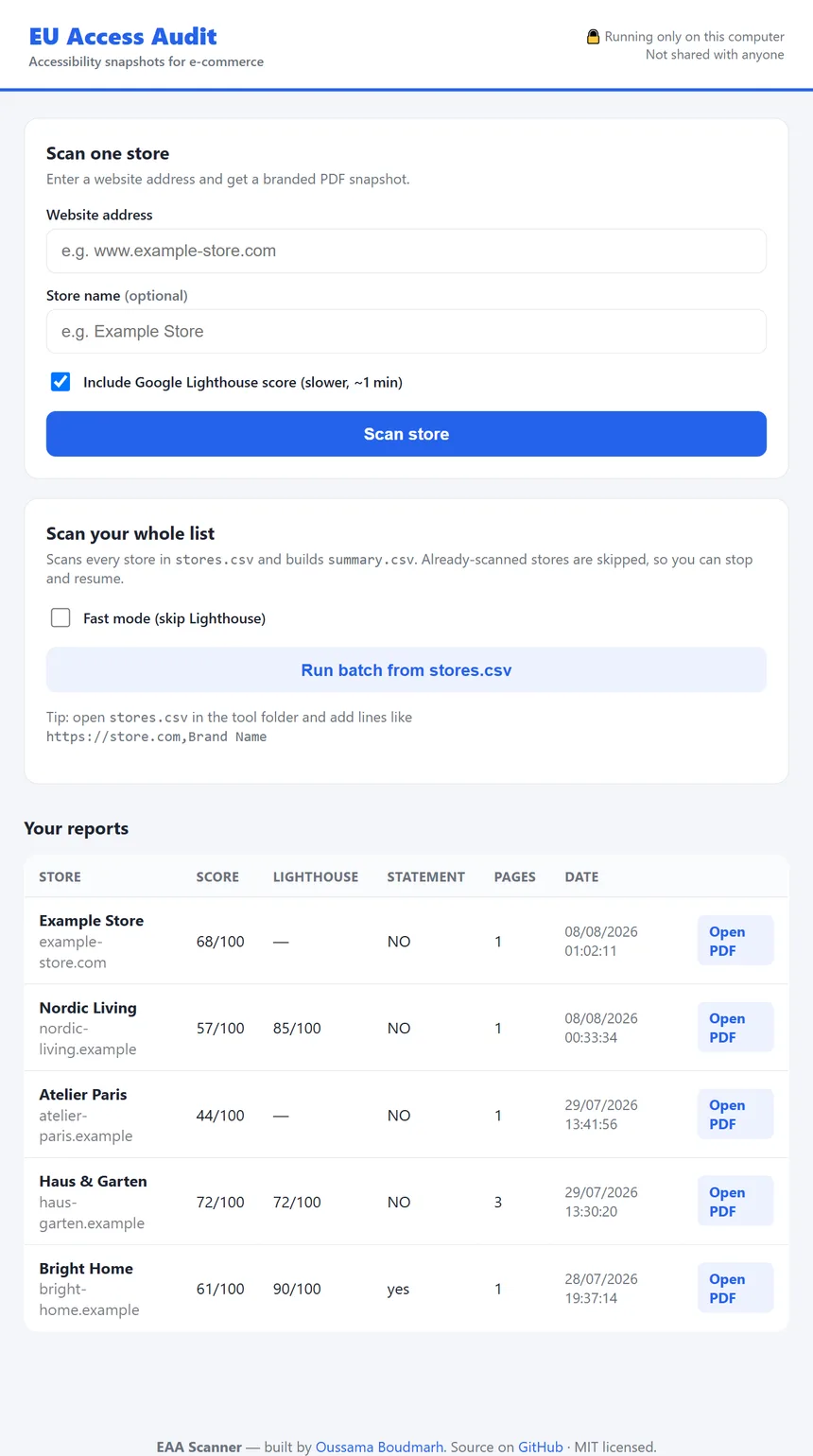Viewport: 813px width, 1456px height.
Task: Focus the Store name optional field
Action: [x=406, y=332]
